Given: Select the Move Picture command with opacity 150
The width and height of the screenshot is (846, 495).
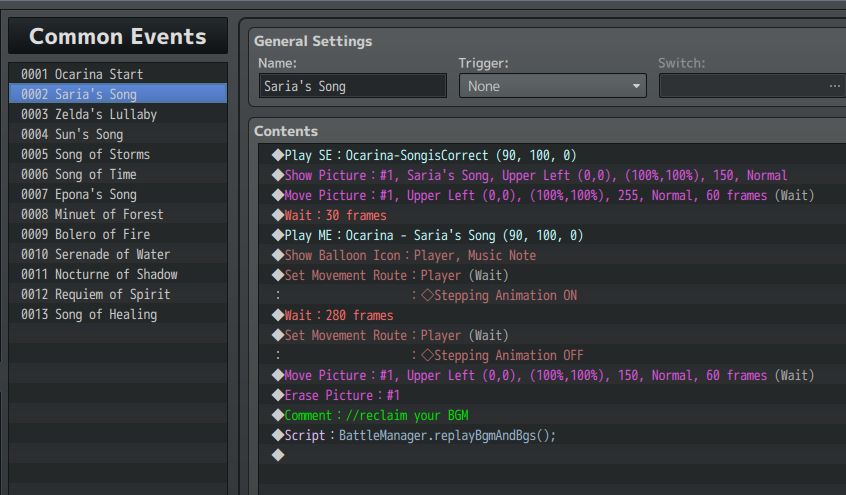Looking at the screenshot, I should pyautogui.click(x=552, y=375).
